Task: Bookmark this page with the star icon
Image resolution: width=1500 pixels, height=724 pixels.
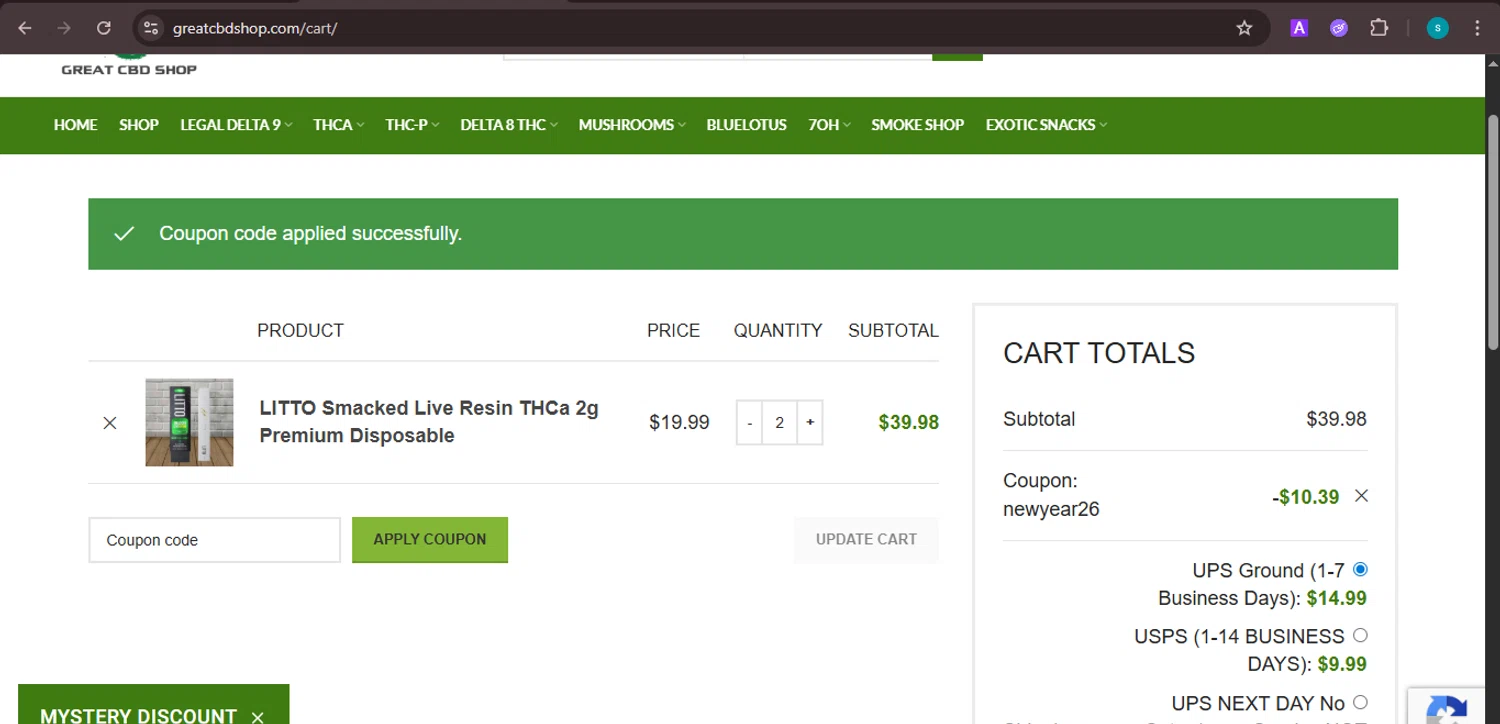Action: tap(1244, 28)
